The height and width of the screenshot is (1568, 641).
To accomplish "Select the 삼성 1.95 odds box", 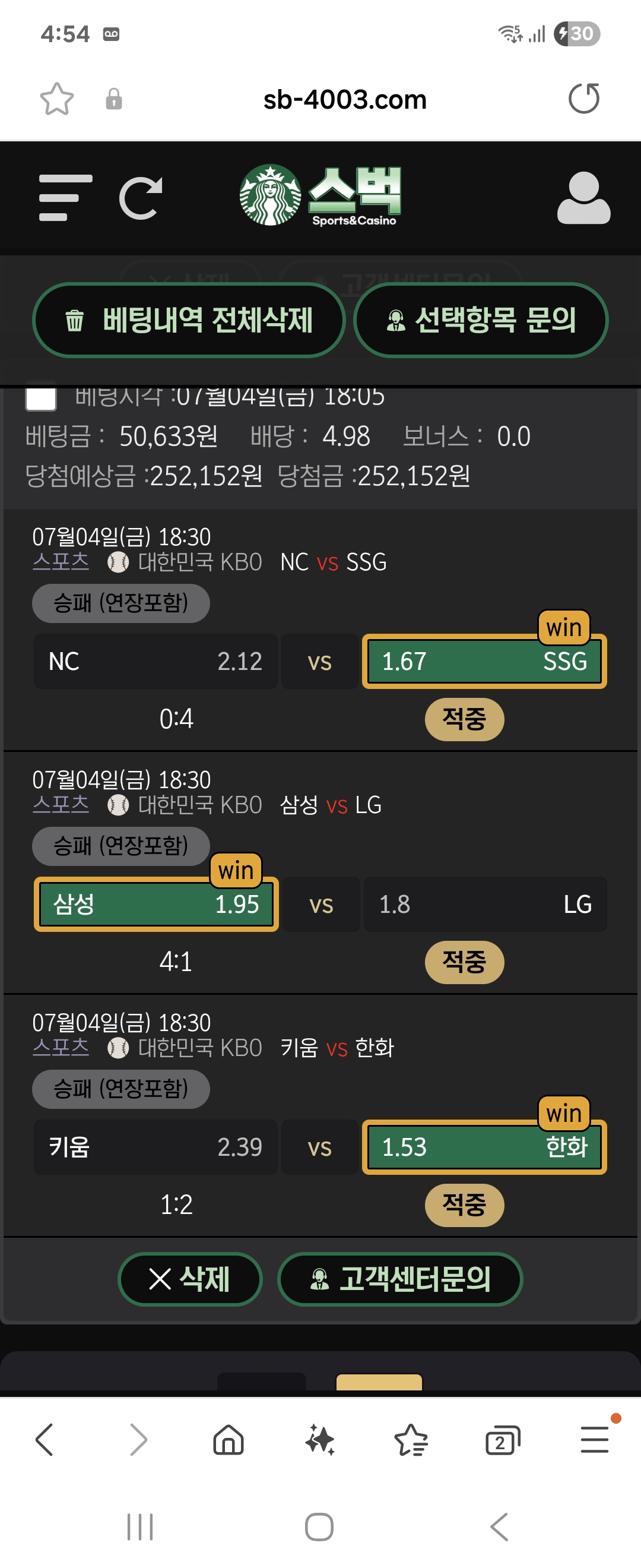I will coord(156,905).
